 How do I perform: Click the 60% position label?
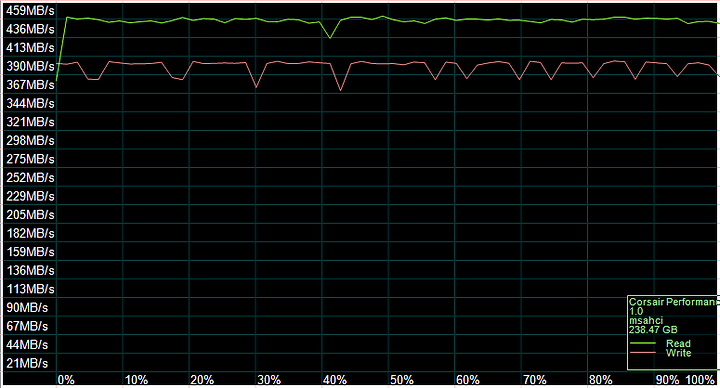point(468,380)
